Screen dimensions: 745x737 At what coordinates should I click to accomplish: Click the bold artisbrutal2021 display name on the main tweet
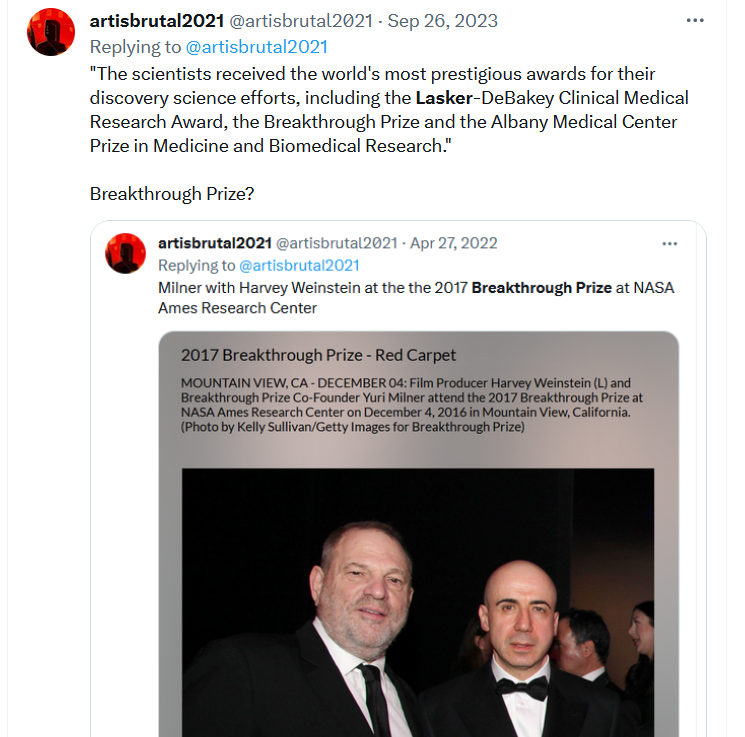tap(157, 21)
